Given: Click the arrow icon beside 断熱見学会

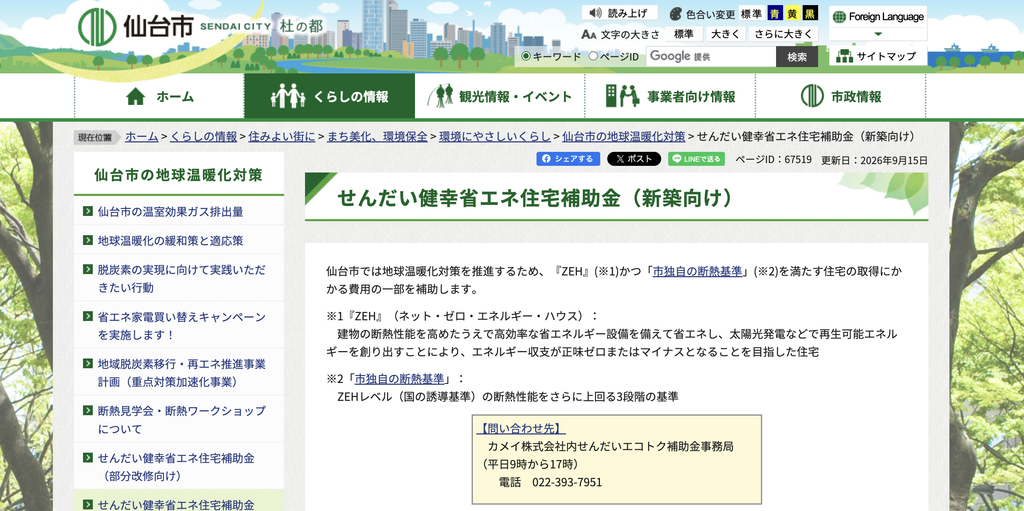Looking at the screenshot, I should 88,410.
